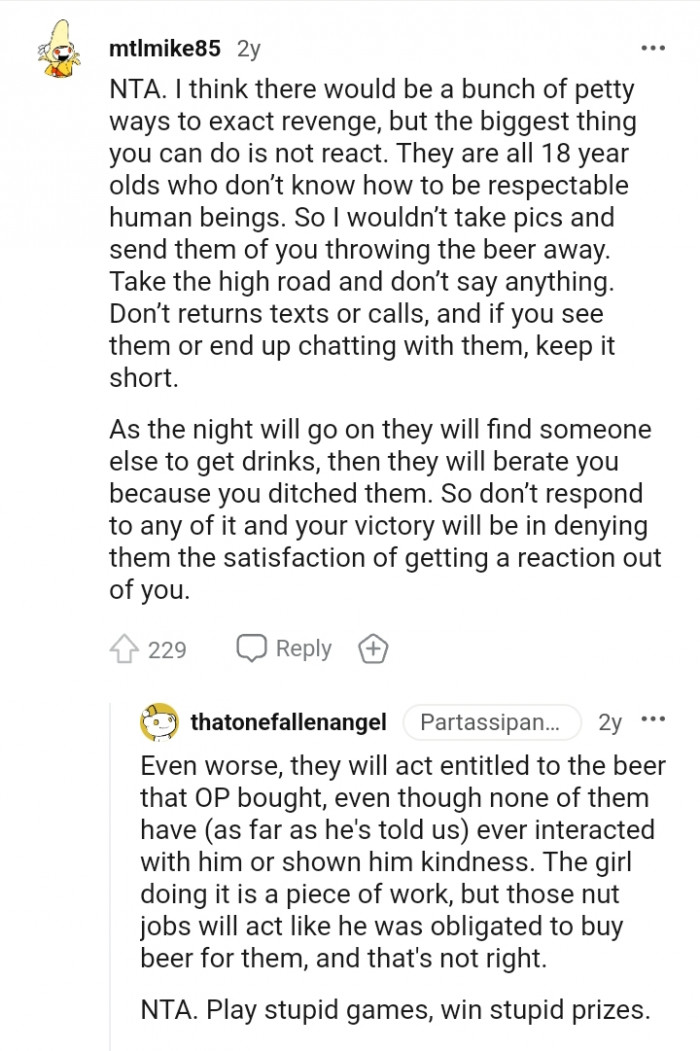Click the Partassipan flair badge
This screenshot has height=1051, width=700.
pos(491,722)
